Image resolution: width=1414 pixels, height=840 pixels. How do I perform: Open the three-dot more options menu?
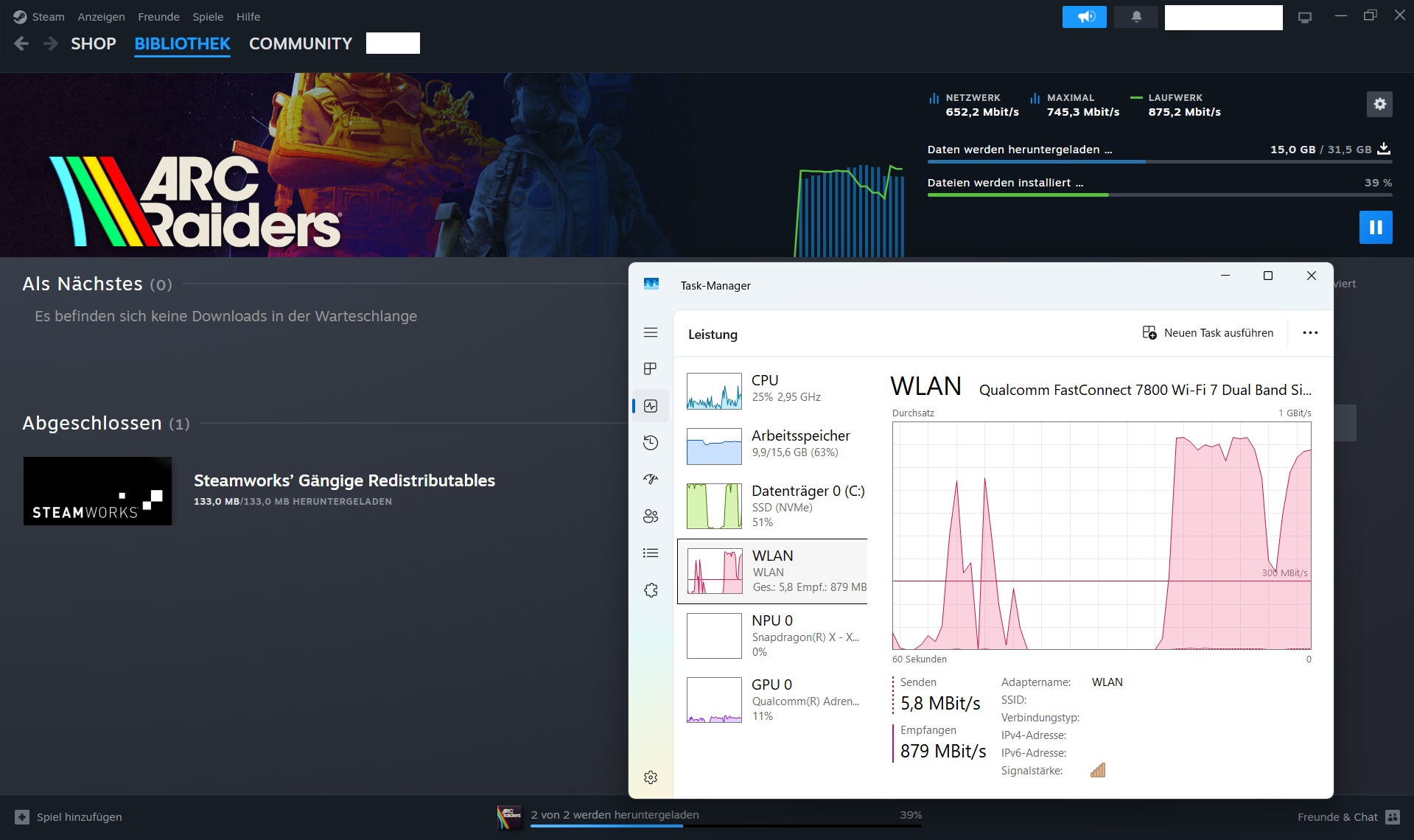1310,333
